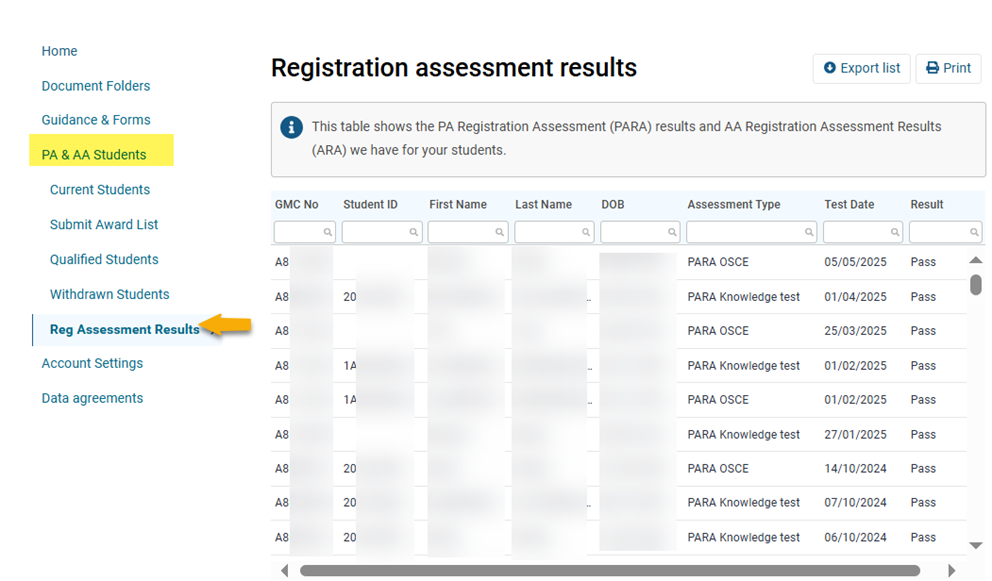Select test date 05/05/2025 cell

855,262
